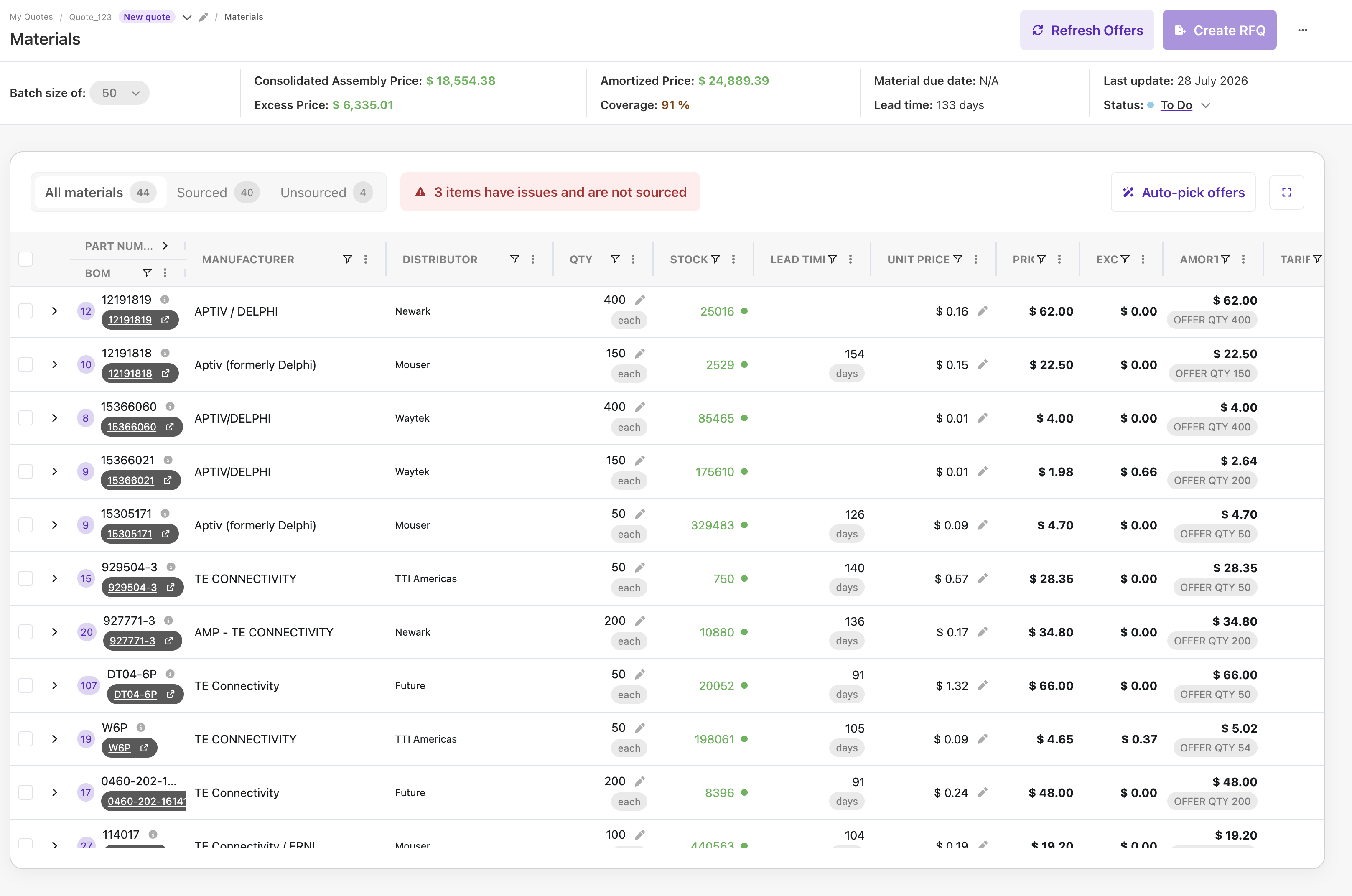The width and height of the screenshot is (1352, 896).
Task: Switch to Unsourced tab
Action: 326,193
